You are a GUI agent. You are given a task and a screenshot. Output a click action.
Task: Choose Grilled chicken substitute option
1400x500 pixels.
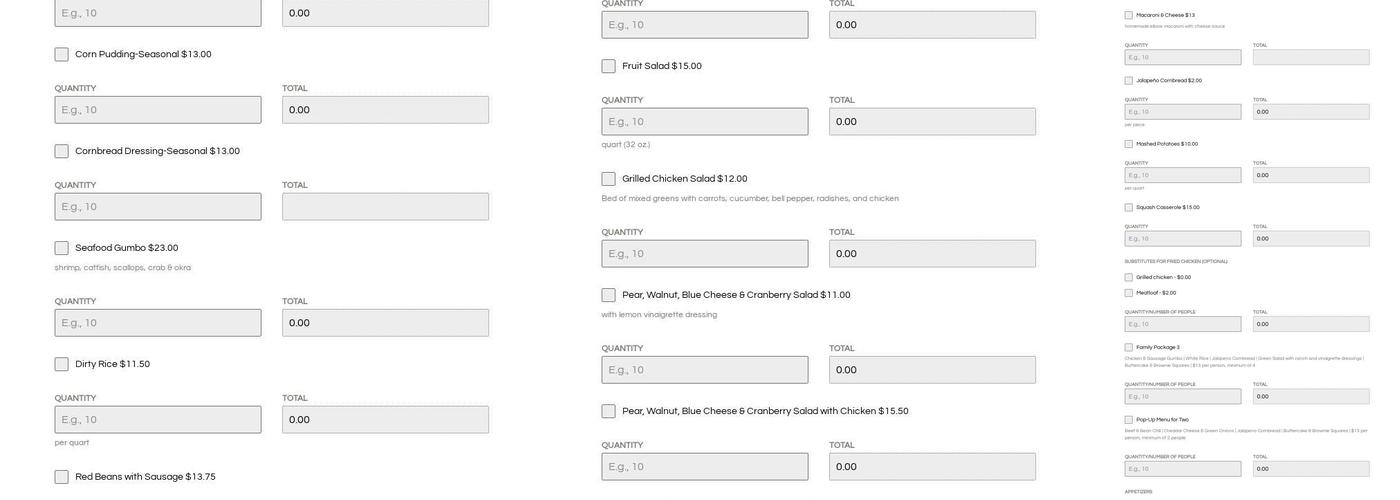1129,278
